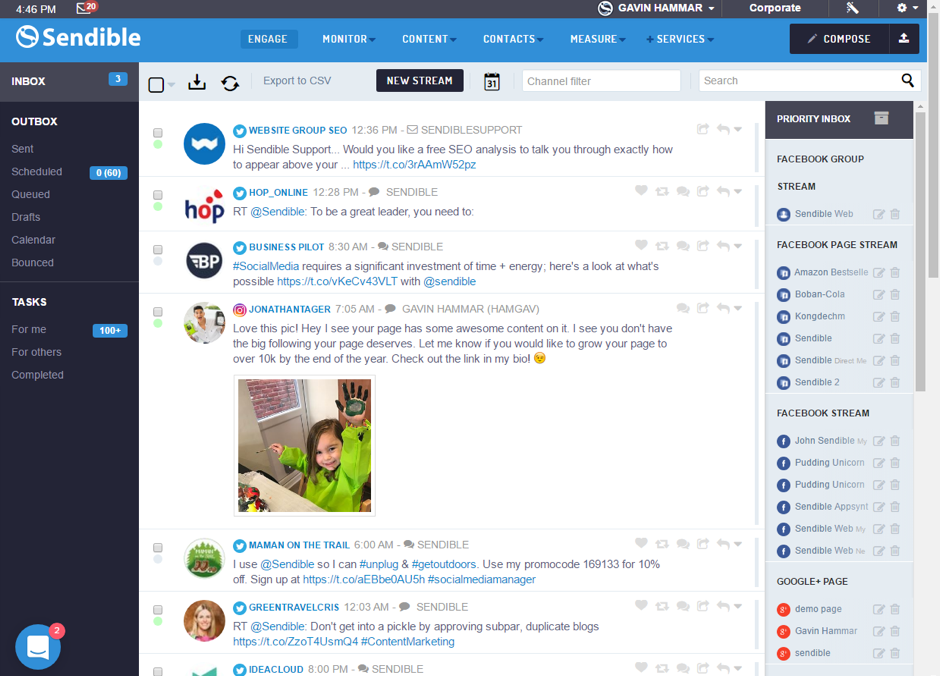The height and width of the screenshot is (676, 940).
Task: Delete the Gavin Hammar Google+ stream
Action: pos(895,631)
